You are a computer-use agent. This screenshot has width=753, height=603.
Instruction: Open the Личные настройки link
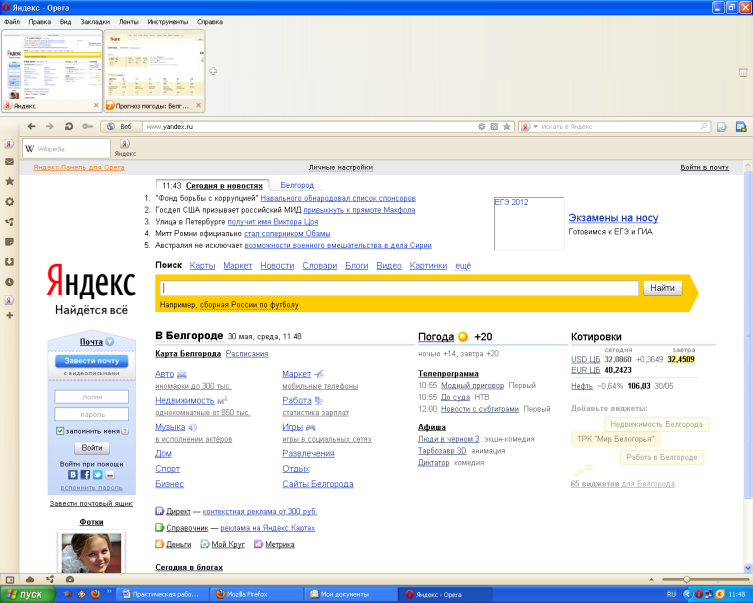[x=340, y=168]
